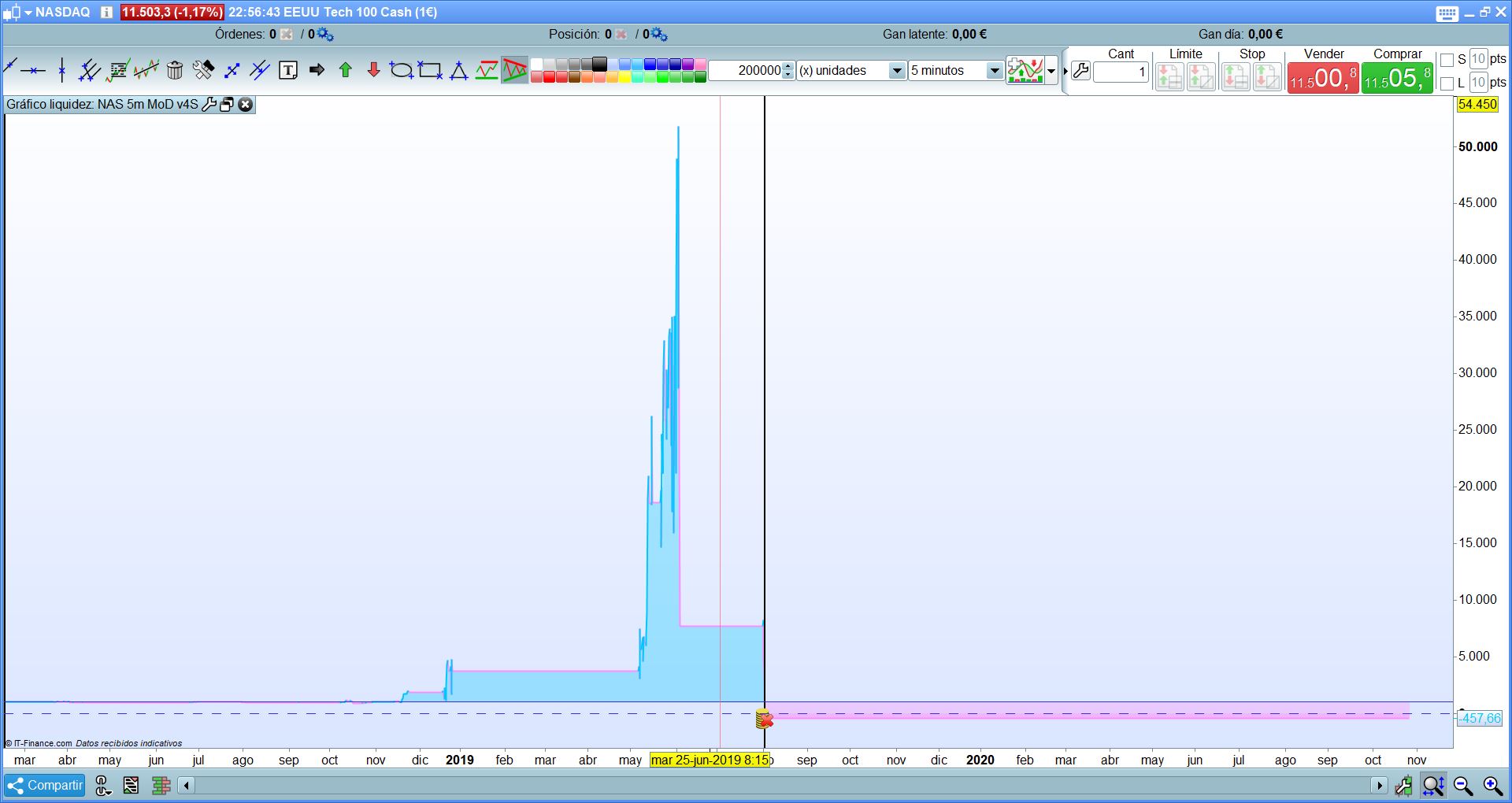Toggle the auto-fit zoom magnifier

[x=1433, y=786]
